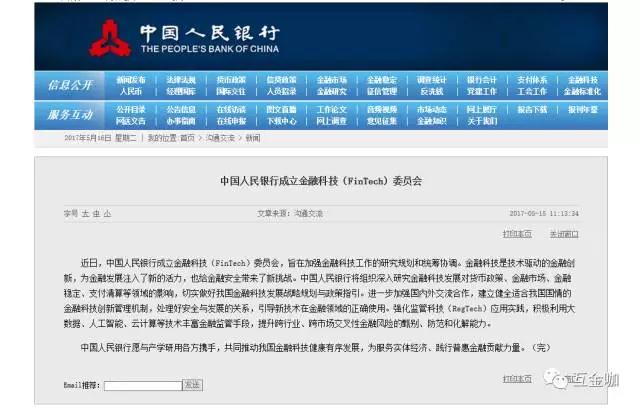Click the timestamp 2017-05-15 11:13:34

pos(544,213)
